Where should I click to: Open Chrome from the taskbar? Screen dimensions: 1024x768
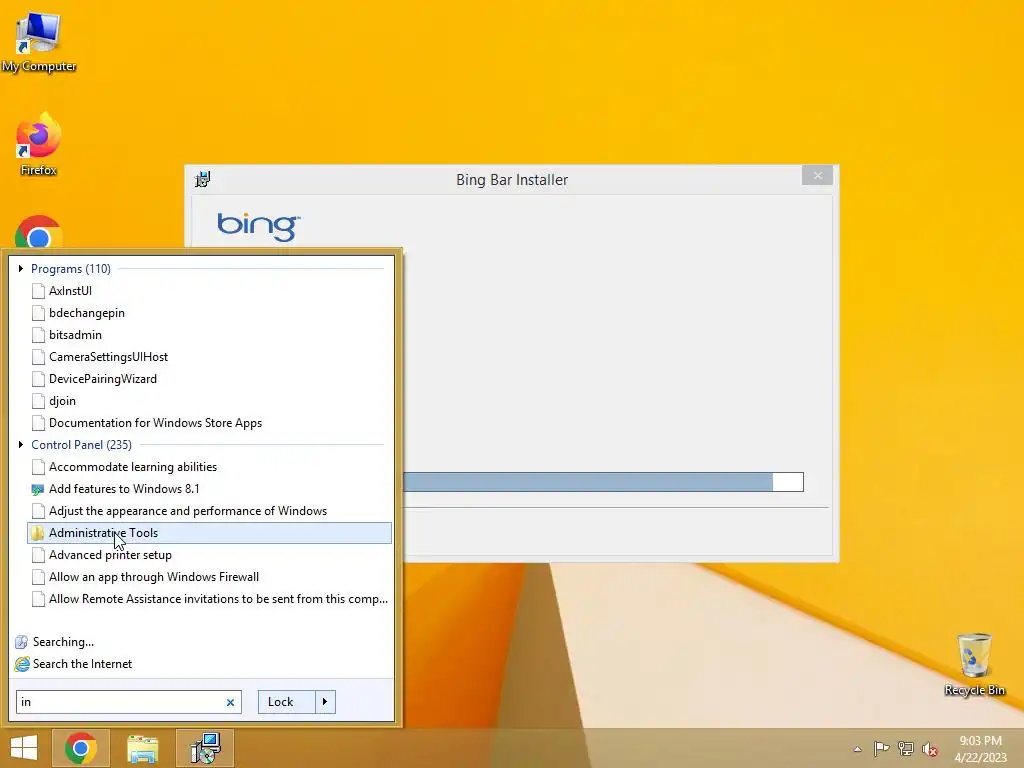(81, 748)
